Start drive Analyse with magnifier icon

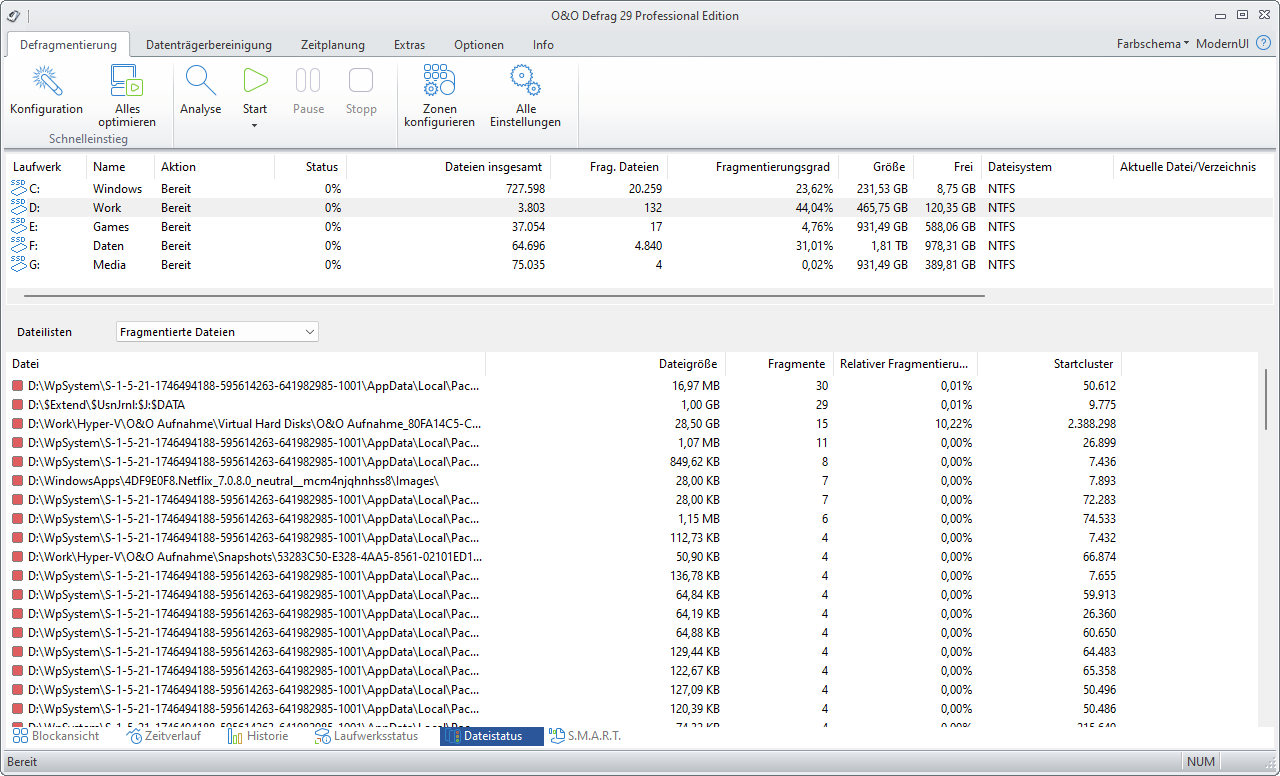click(x=201, y=91)
